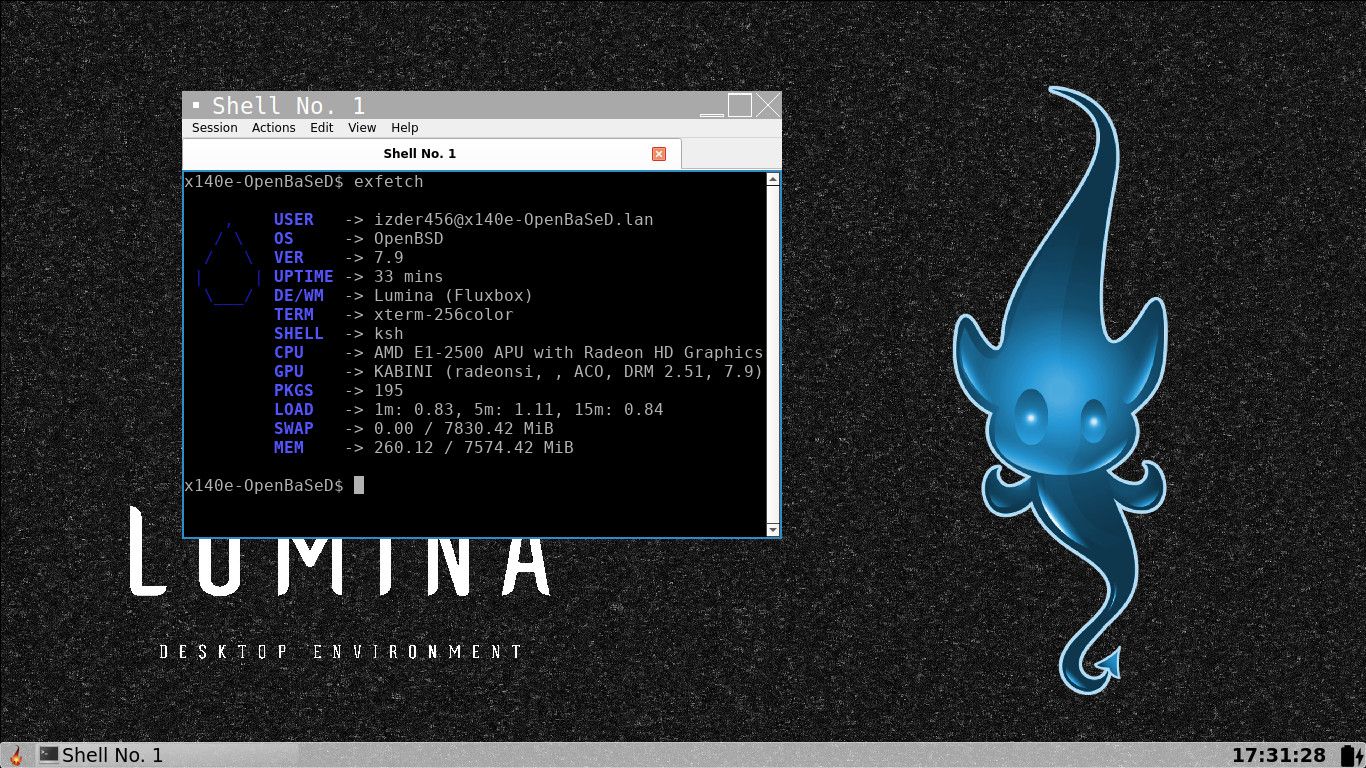Click the "PKGS" label
Screen dimensions: 1366x768
point(294,391)
